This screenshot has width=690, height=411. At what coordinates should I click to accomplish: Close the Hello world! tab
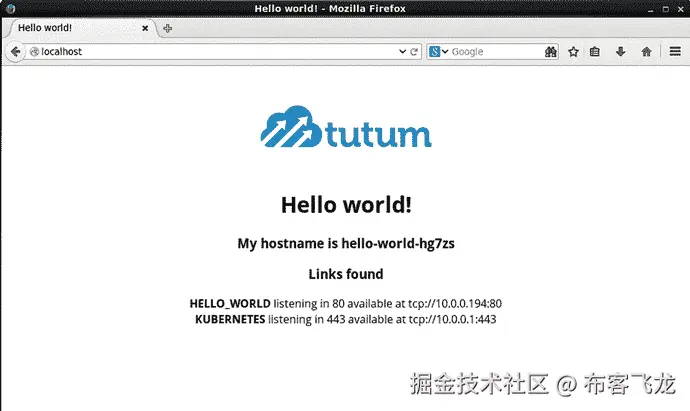(145, 28)
